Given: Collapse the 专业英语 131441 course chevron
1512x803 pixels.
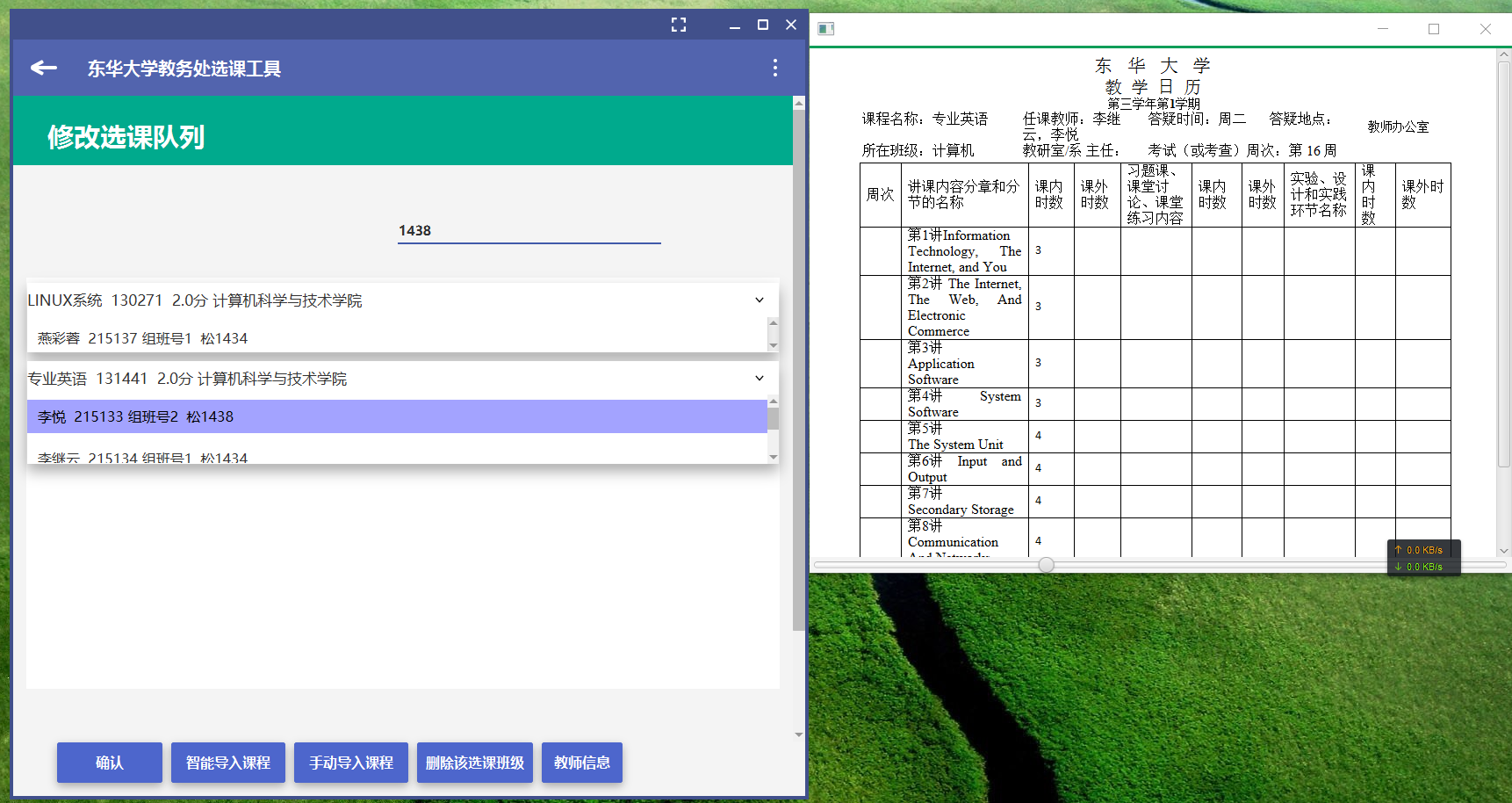Looking at the screenshot, I should click(760, 379).
